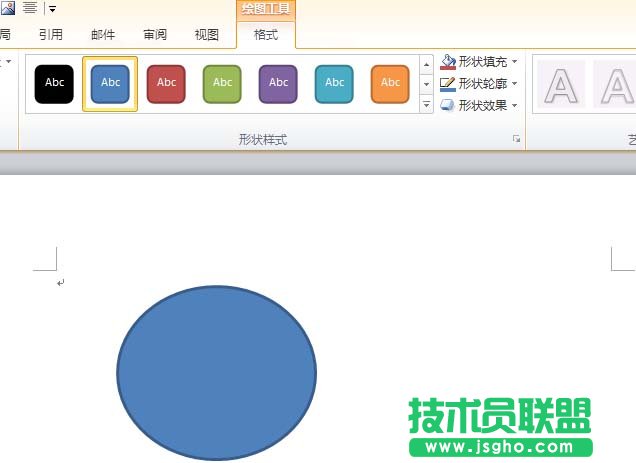Switch to the 邮件 tab
The image size is (636, 463).
click(x=103, y=34)
